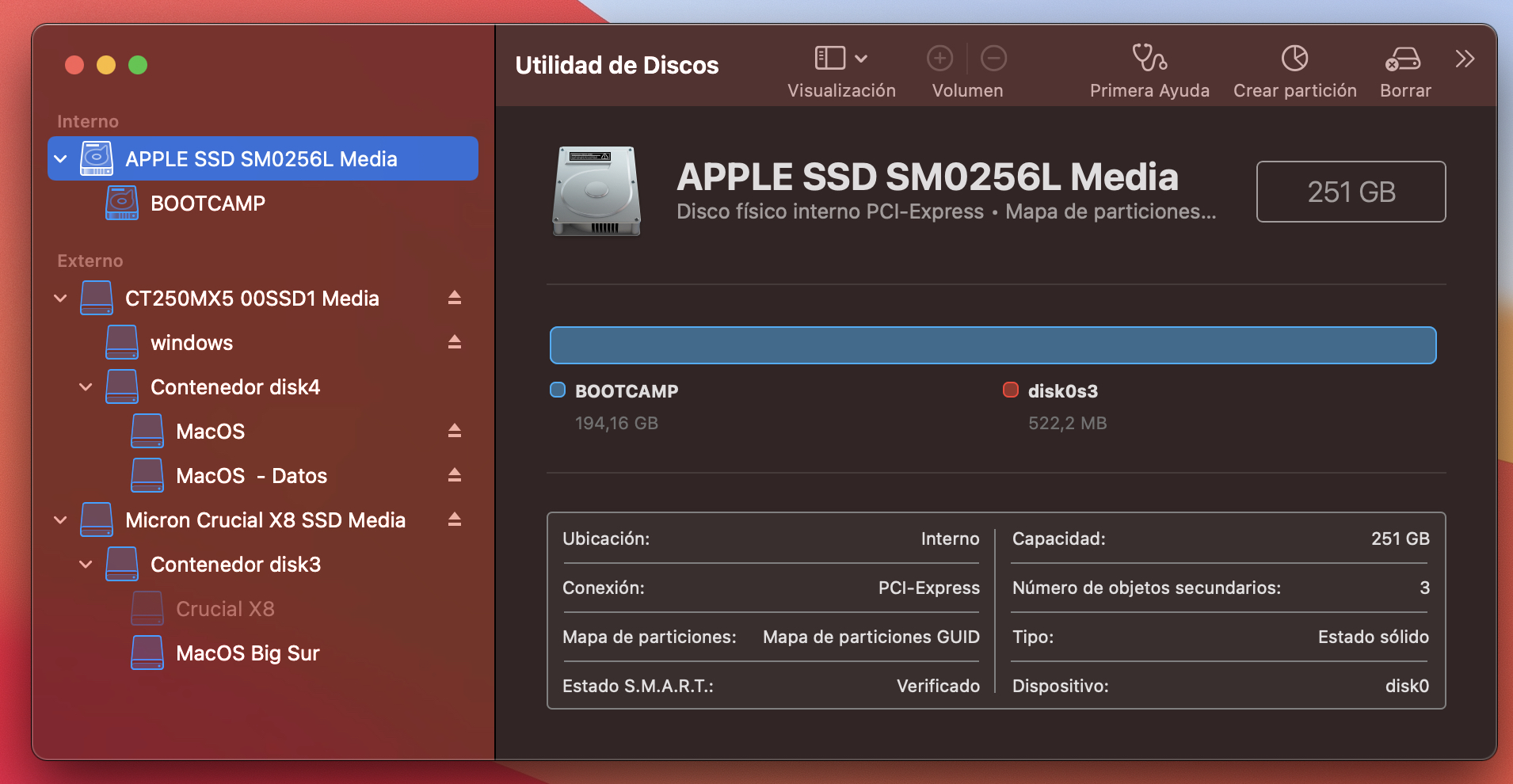Eject CT250MX5 00SSD1 Media disk

[454, 298]
